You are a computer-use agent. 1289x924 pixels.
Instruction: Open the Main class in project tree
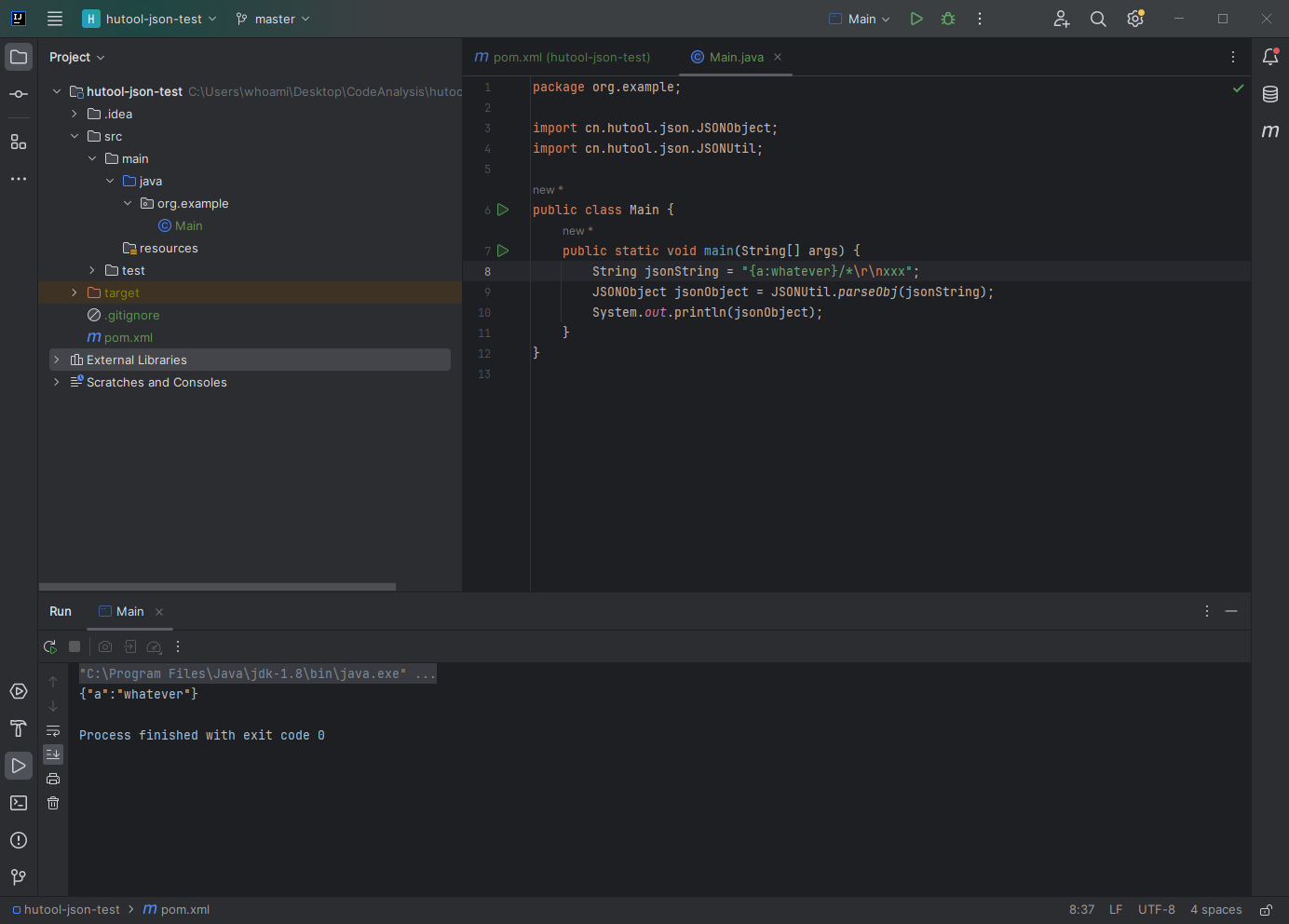coord(181,225)
